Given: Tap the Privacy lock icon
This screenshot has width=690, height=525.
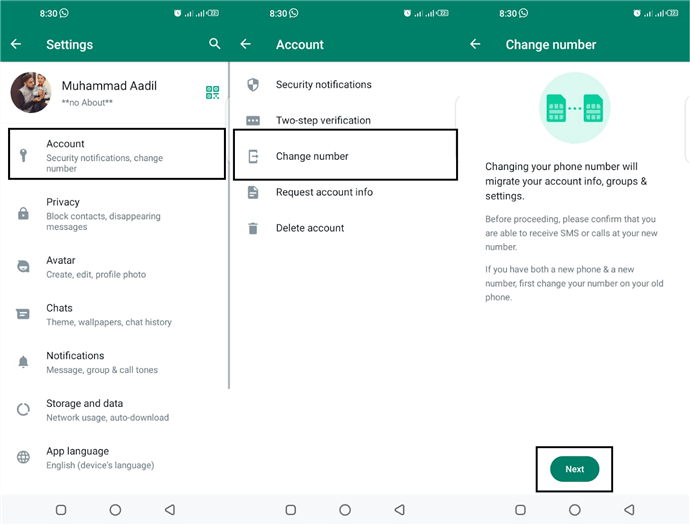Looking at the screenshot, I should (23, 213).
